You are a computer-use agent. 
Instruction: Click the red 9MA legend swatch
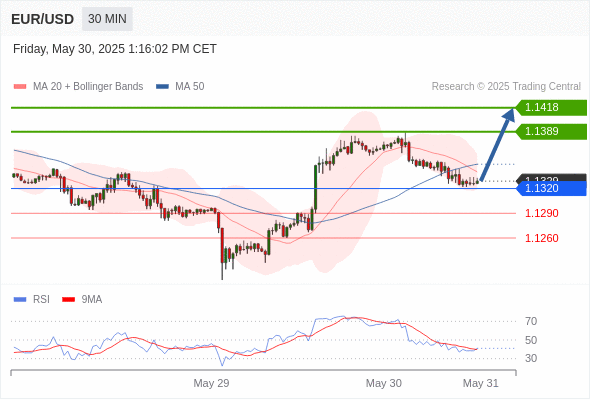click(68, 300)
